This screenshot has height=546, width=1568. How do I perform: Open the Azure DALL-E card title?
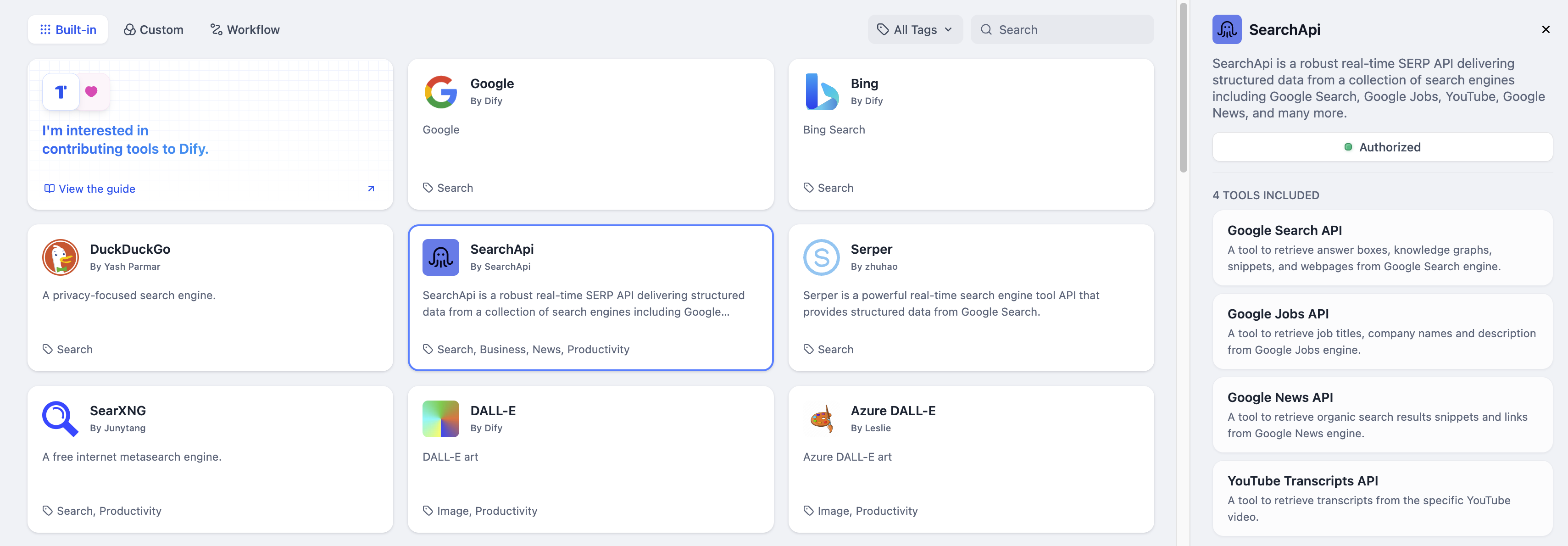tap(893, 410)
